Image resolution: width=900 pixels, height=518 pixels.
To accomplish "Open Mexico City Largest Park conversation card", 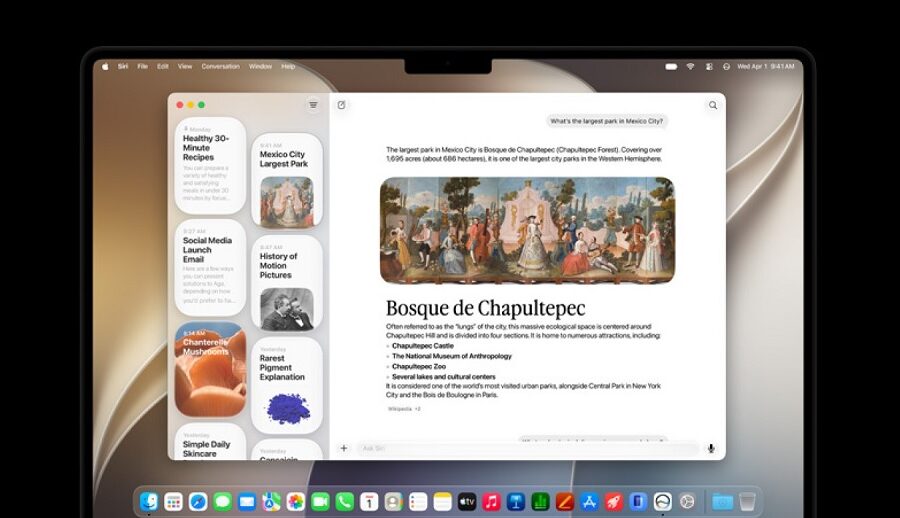I will (287, 181).
